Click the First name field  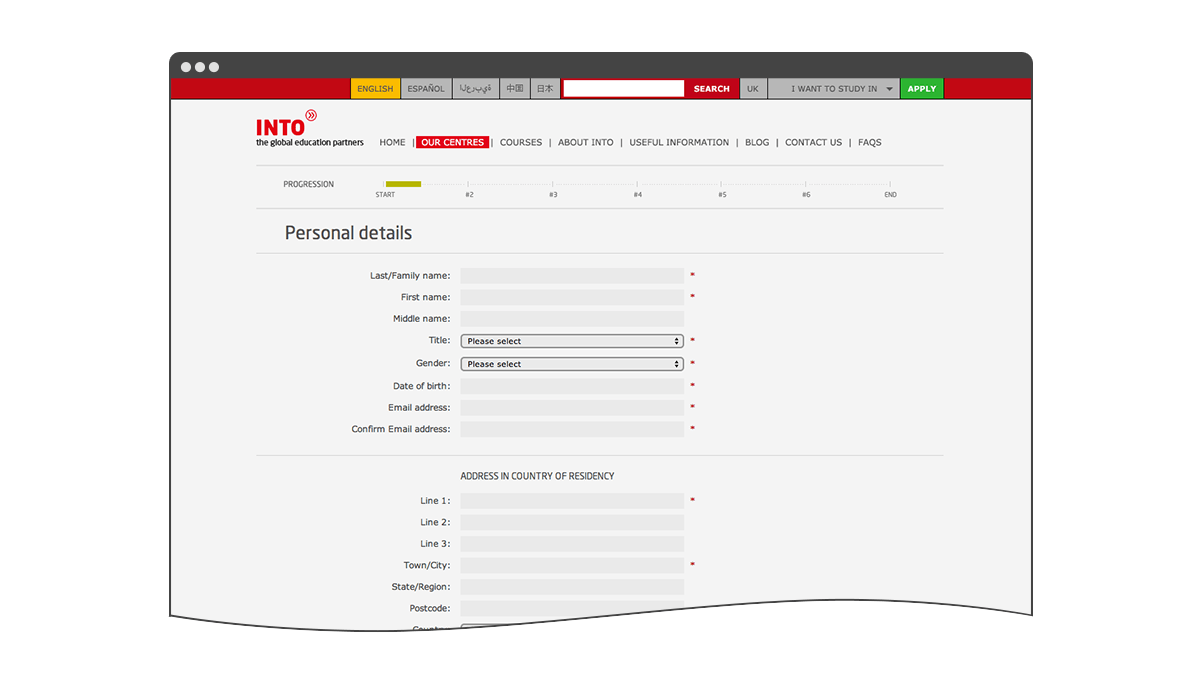(572, 297)
